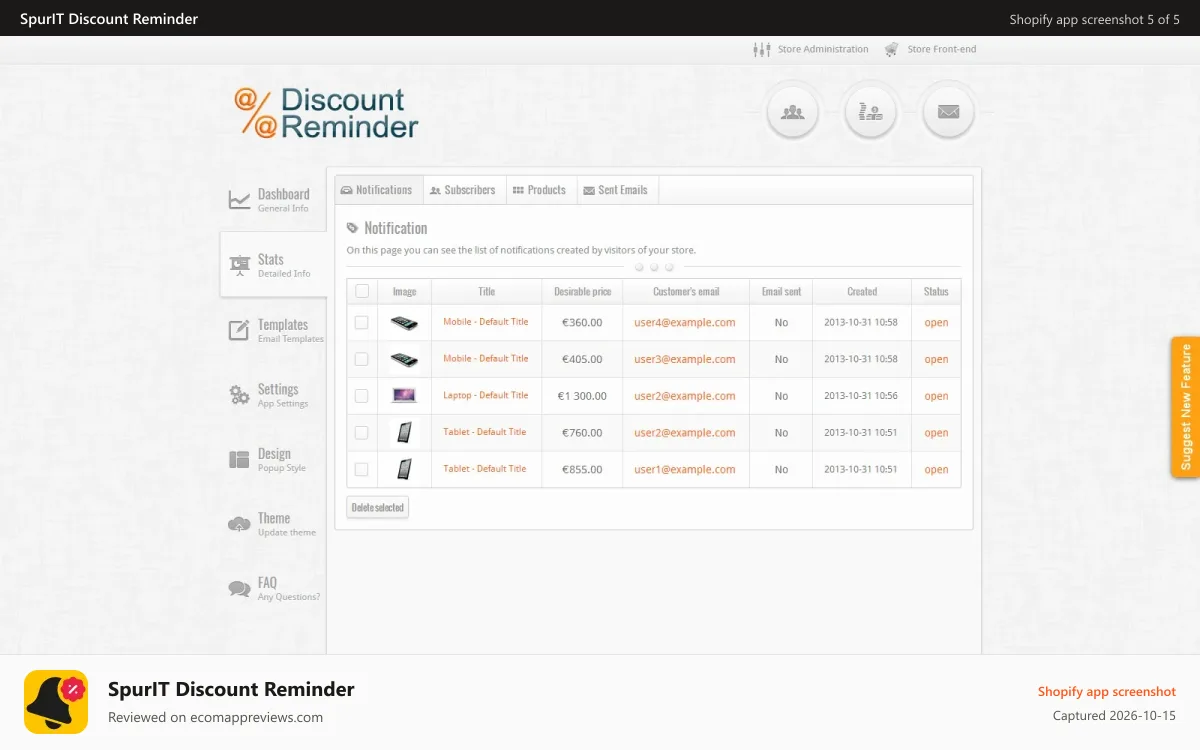Open Mobile - Default Title for €360.00

point(486,322)
